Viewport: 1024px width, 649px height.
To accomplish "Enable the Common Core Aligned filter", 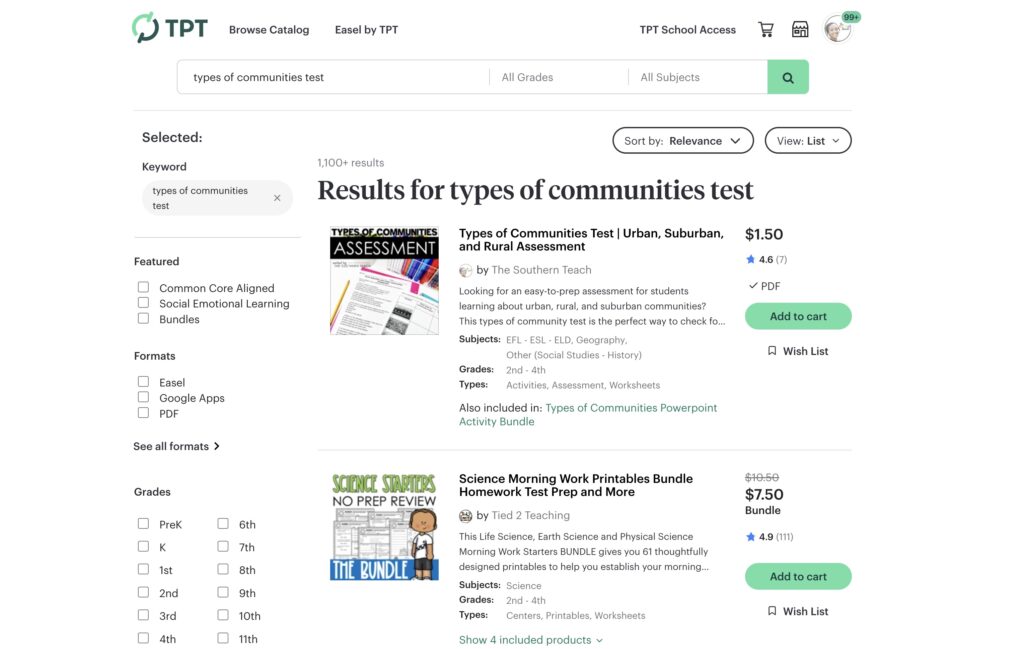I will pos(144,286).
